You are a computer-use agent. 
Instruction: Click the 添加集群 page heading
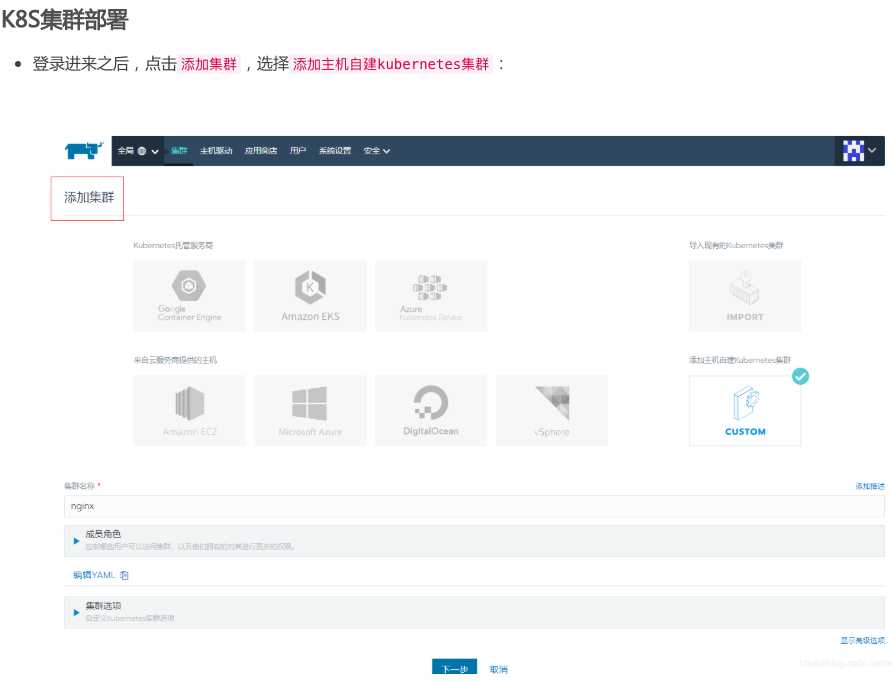(x=89, y=198)
